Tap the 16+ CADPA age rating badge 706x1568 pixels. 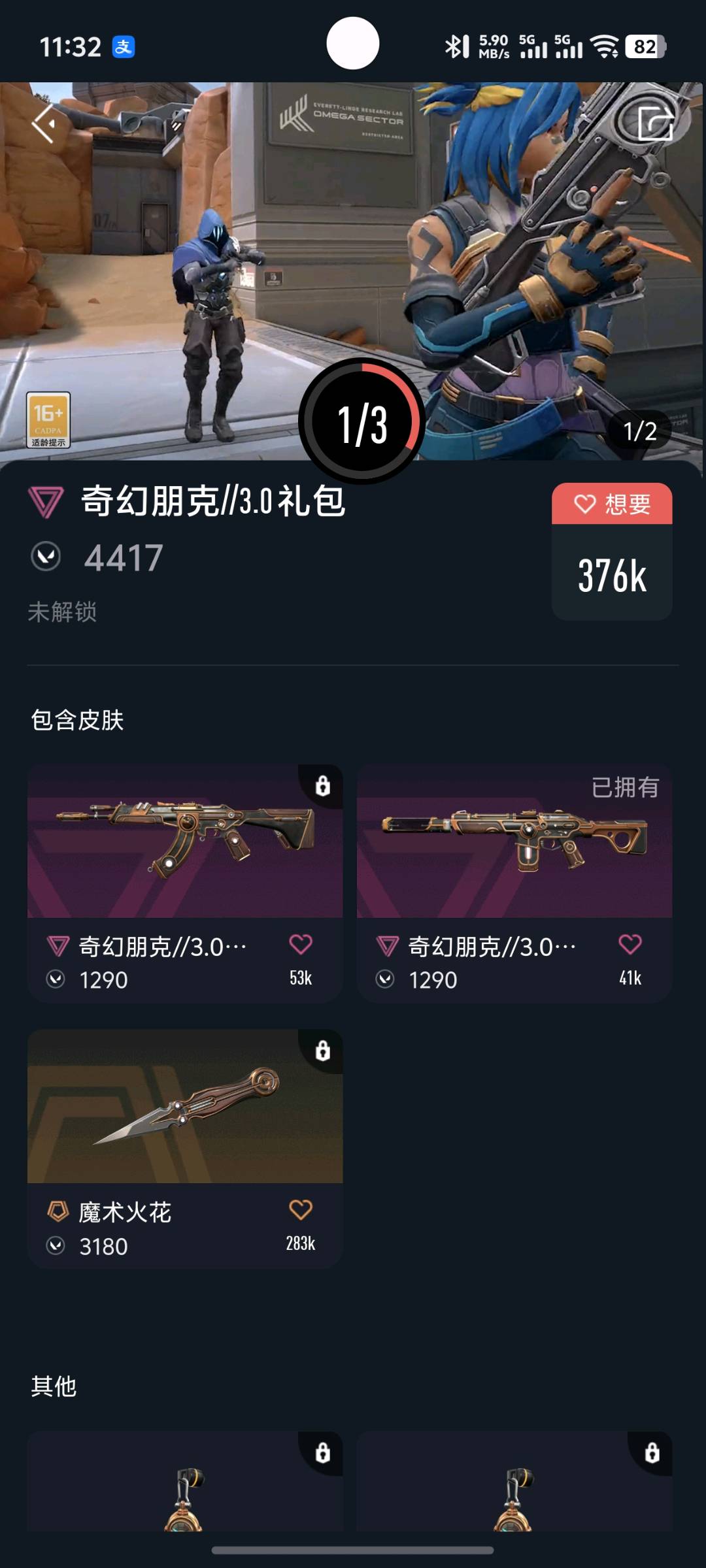pos(48,419)
